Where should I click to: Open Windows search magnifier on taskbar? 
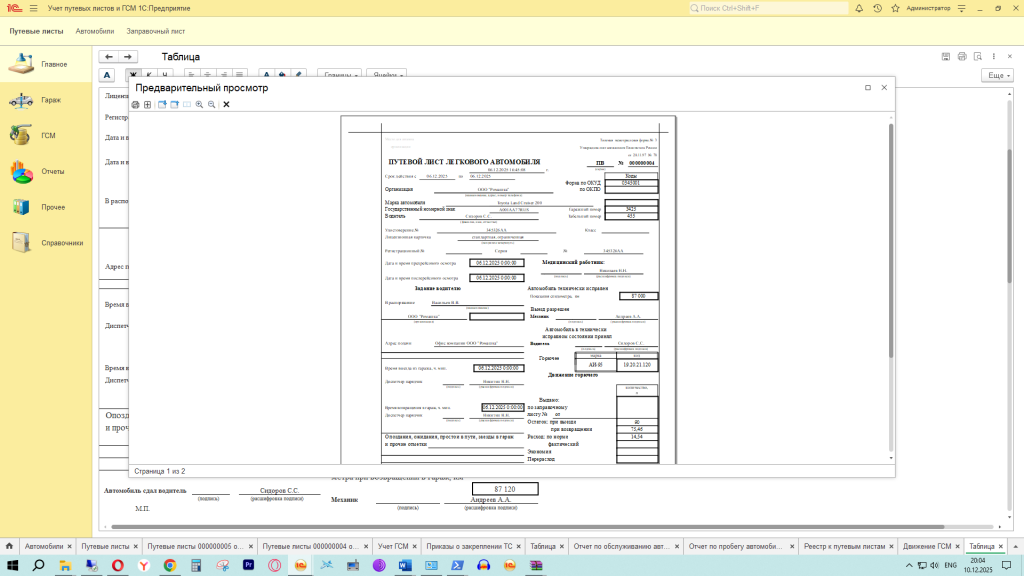pos(39,565)
